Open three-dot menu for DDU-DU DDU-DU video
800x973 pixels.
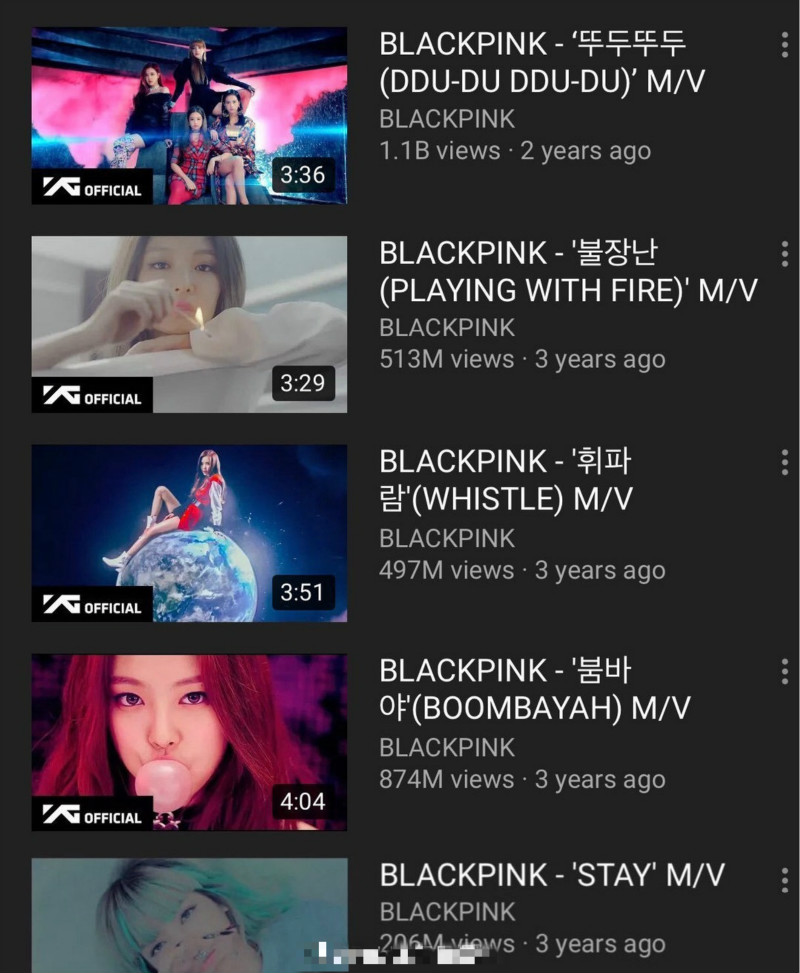tap(785, 45)
